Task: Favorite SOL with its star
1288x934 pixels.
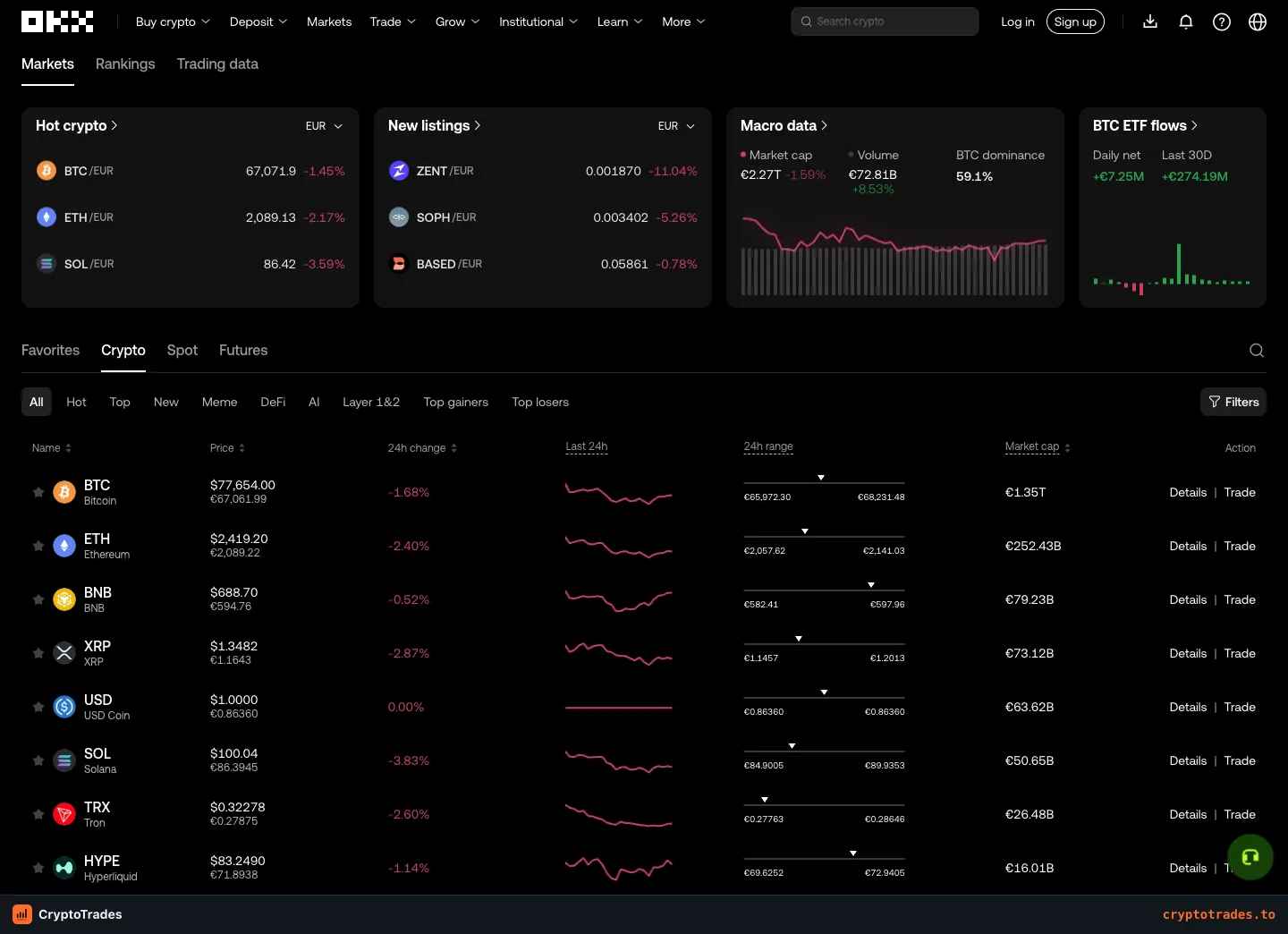Action: coord(38,760)
